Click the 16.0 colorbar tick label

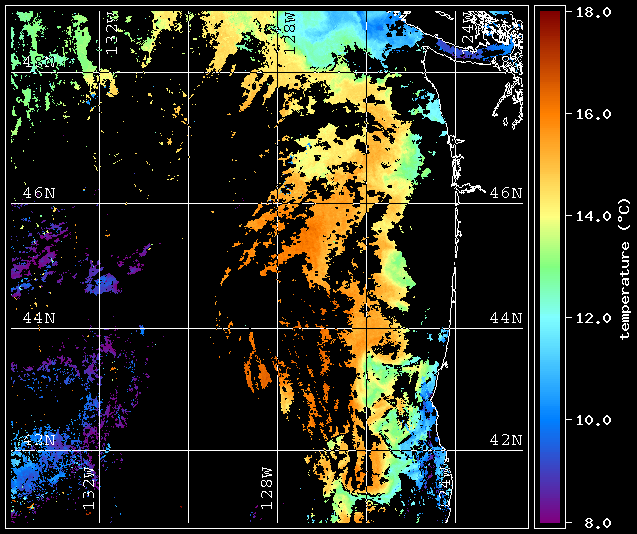[594, 114]
